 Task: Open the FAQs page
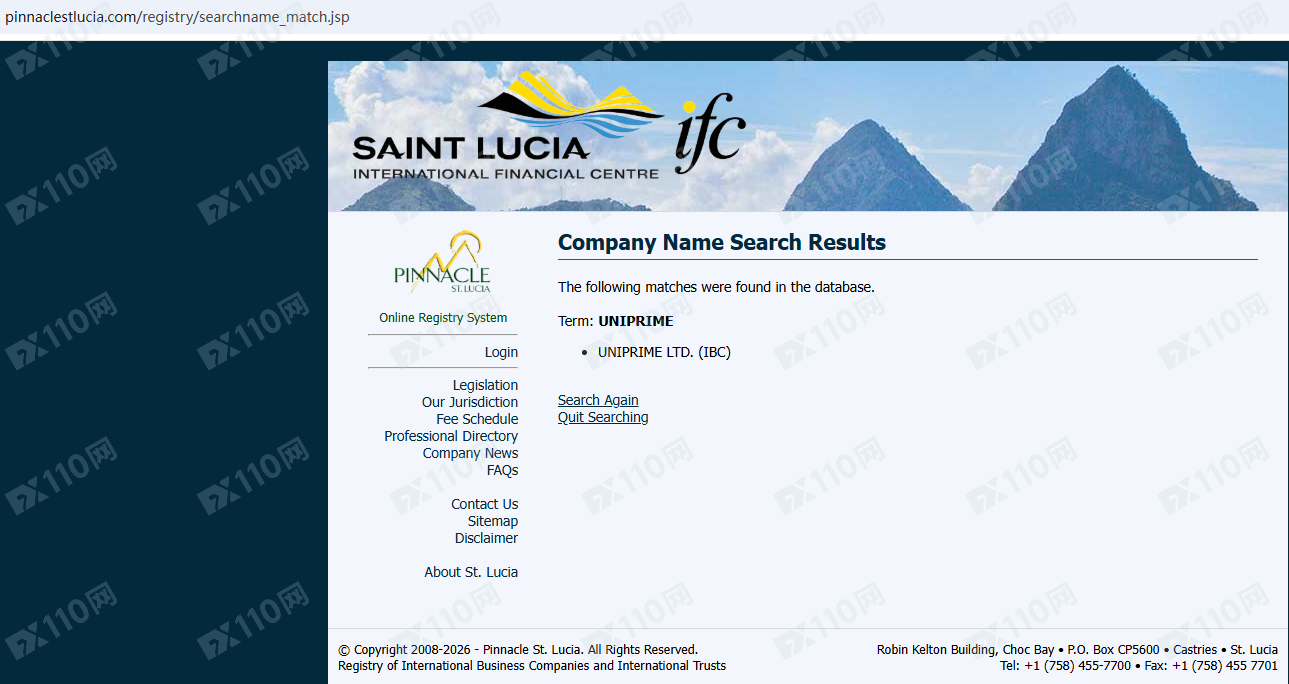(x=502, y=470)
